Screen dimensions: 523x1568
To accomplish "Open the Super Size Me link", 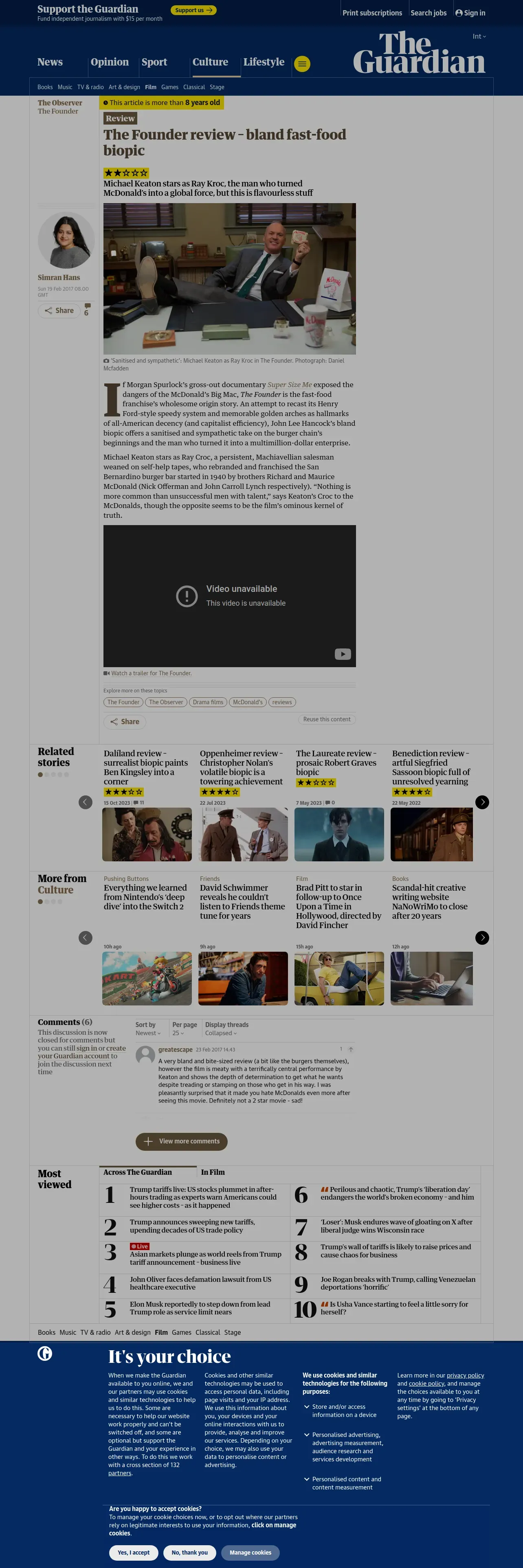I will tap(290, 385).
